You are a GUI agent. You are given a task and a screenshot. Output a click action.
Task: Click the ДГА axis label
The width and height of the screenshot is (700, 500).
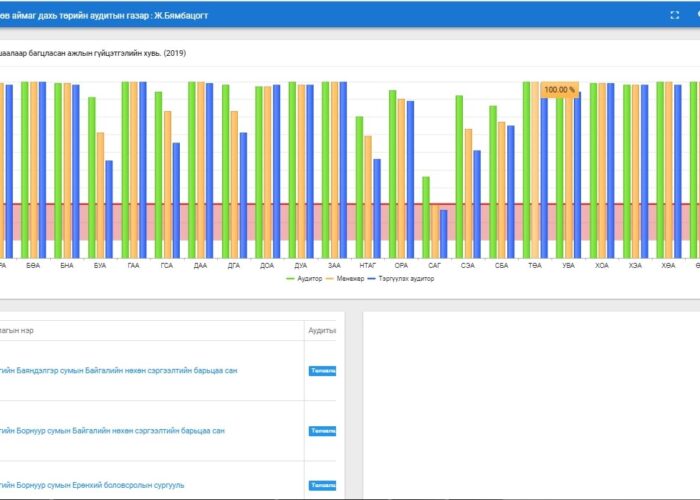(233, 266)
